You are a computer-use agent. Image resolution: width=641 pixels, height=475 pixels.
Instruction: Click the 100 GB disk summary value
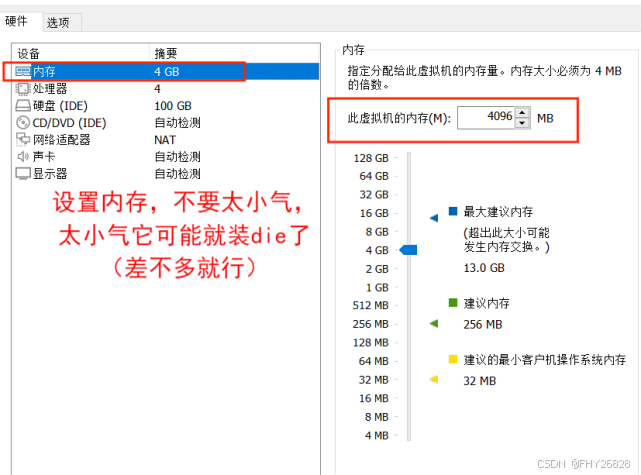click(173, 106)
